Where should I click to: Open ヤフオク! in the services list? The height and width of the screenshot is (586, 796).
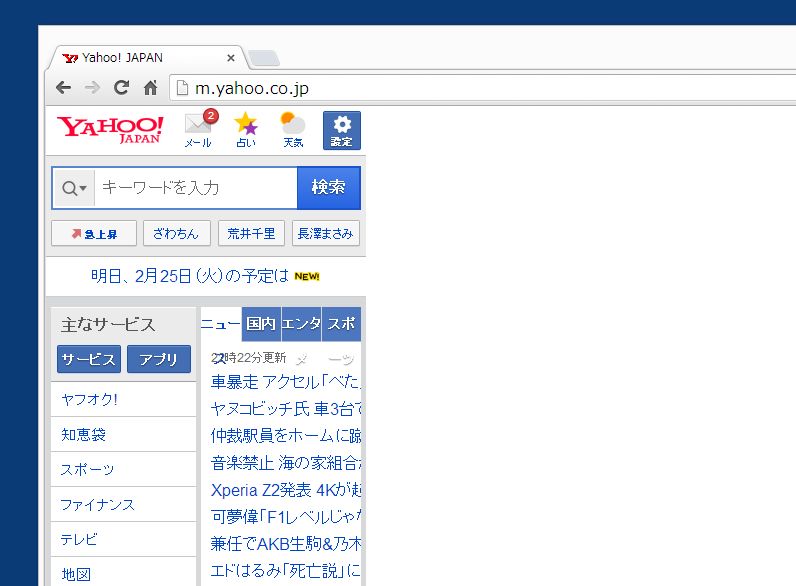coord(123,400)
